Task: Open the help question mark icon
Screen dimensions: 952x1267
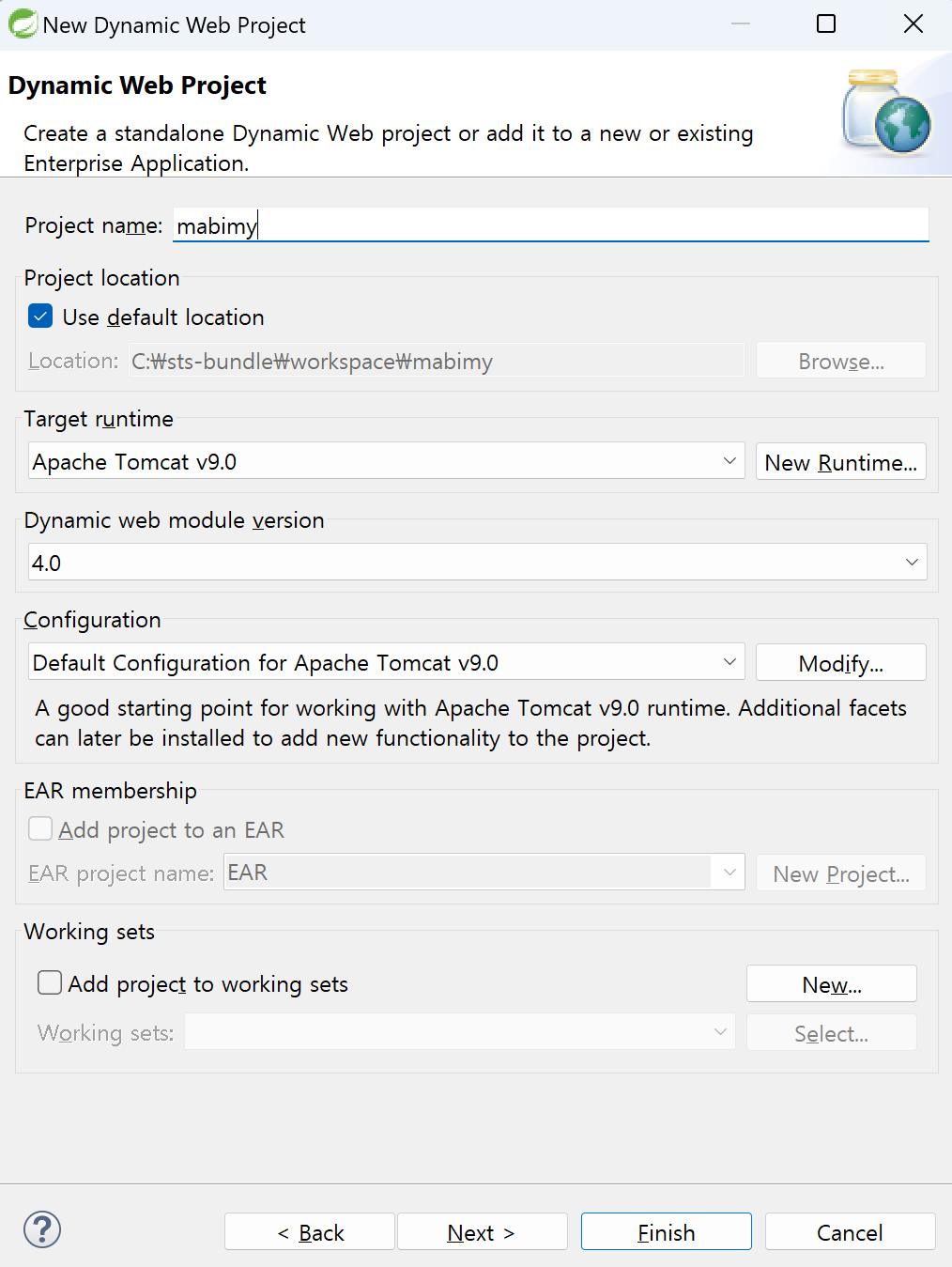Action: click(42, 1229)
